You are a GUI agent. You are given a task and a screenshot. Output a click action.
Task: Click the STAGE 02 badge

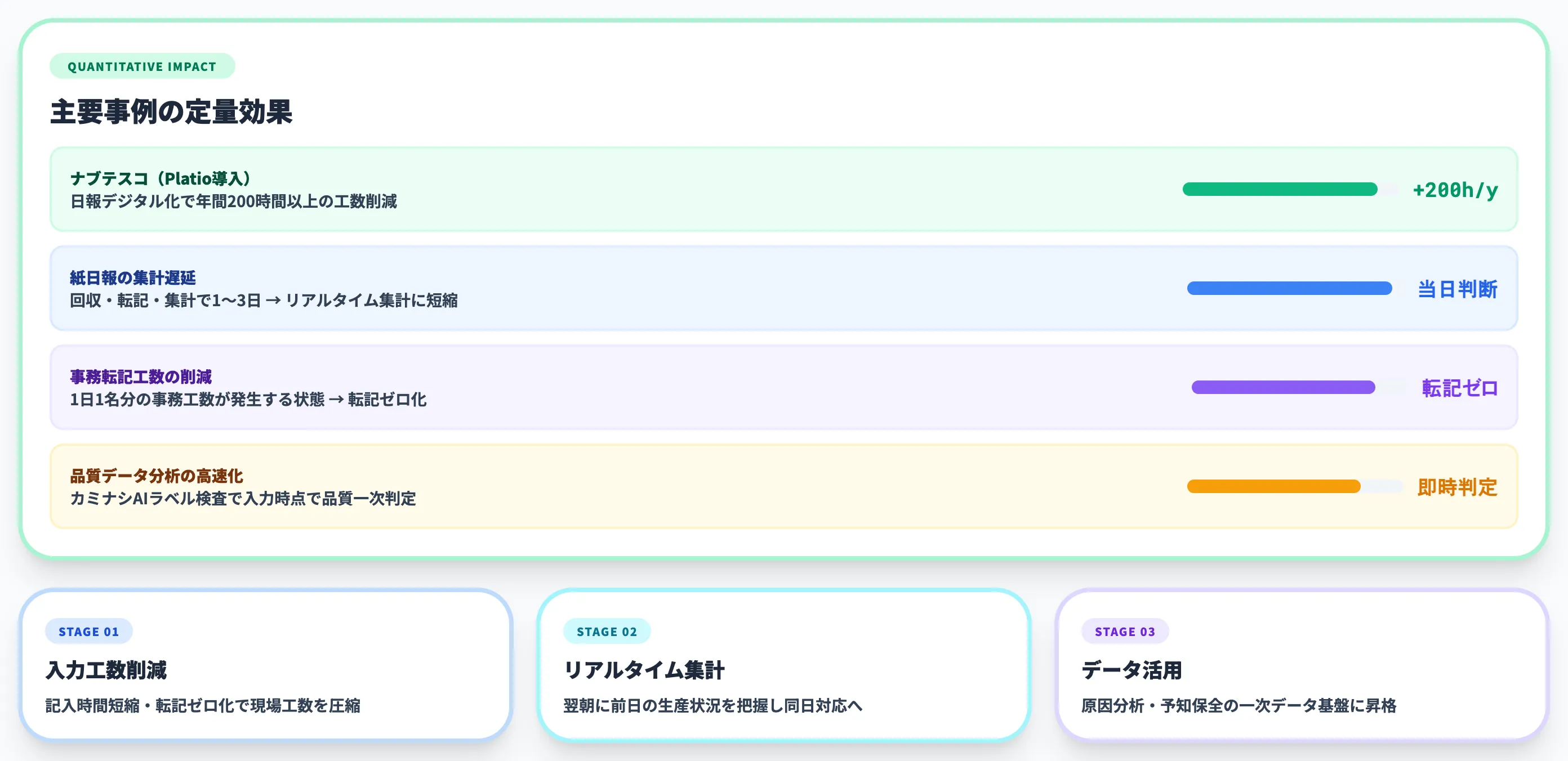click(x=607, y=632)
